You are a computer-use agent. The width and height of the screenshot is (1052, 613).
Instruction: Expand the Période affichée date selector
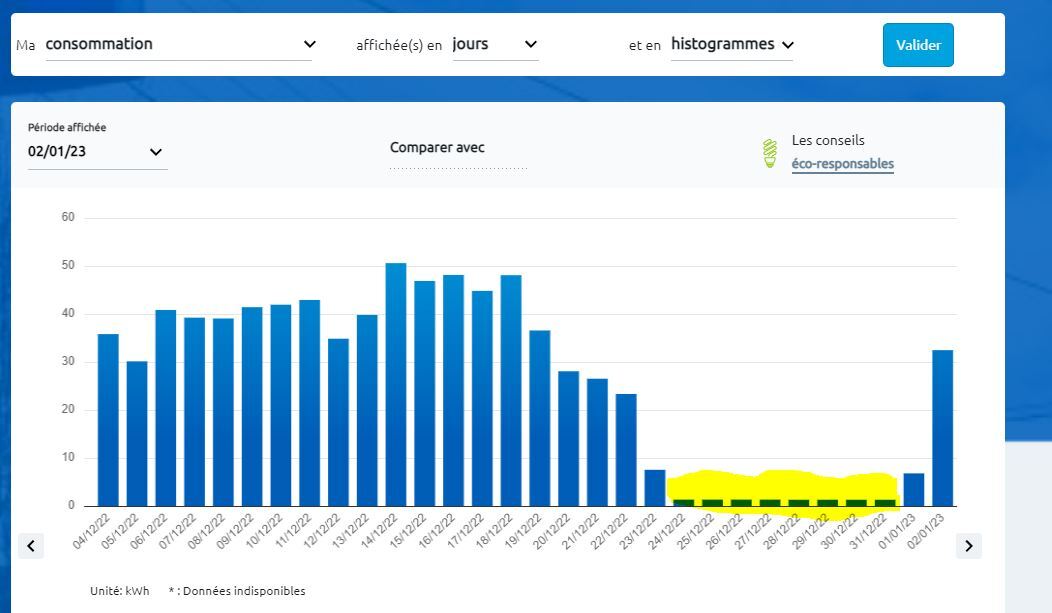pyautogui.click(x=96, y=152)
